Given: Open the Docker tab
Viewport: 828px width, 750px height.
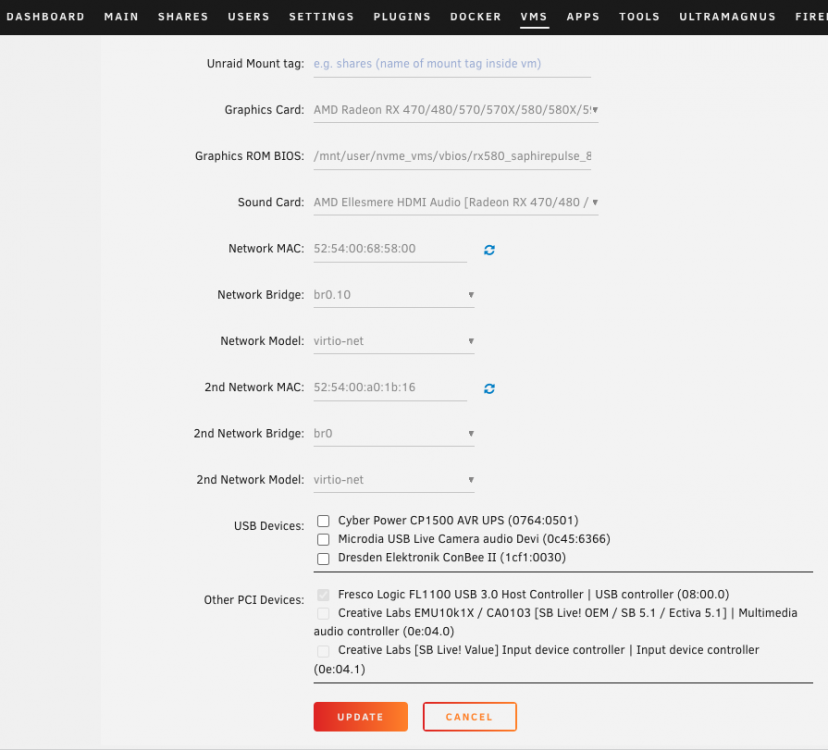Looking at the screenshot, I should [475, 17].
